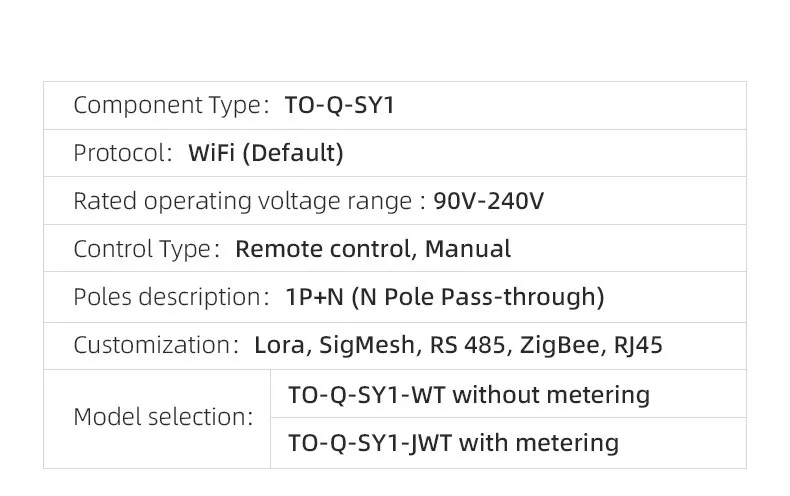Click the "Model selection" label
The height and width of the screenshot is (496, 790).
162,417
